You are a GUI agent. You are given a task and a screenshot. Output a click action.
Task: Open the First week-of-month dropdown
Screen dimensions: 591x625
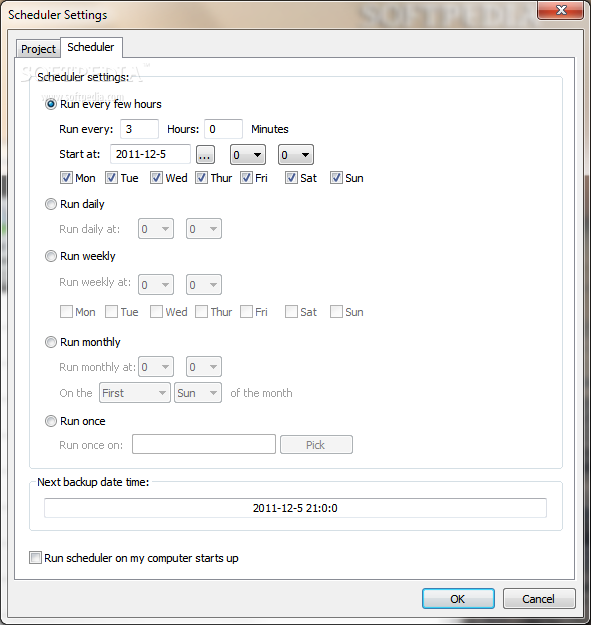coord(135,393)
